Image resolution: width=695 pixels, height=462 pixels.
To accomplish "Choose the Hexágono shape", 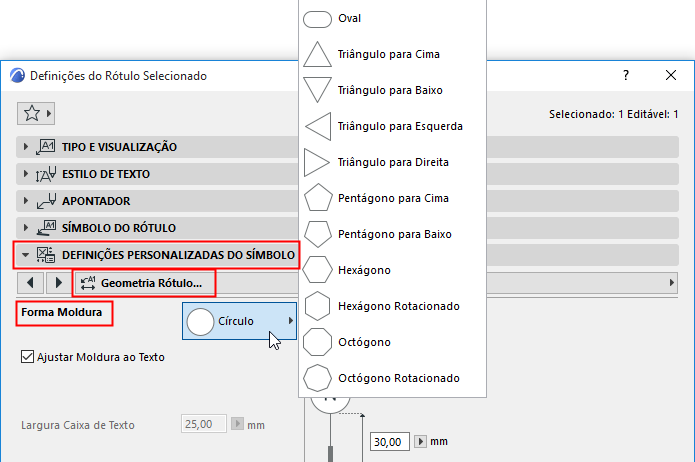I will click(392, 270).
